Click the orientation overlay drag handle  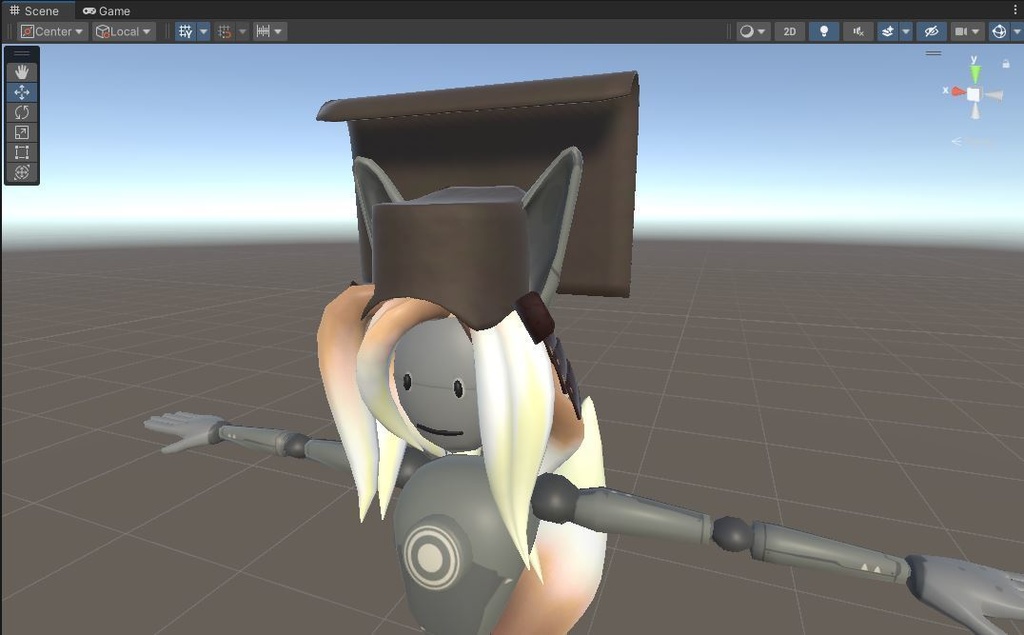point(933,53)
